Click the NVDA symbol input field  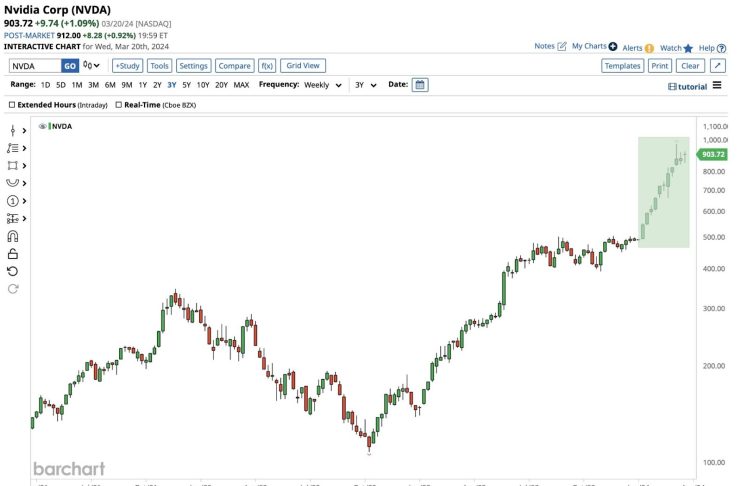pyautogui.click(x=34, y=66)
